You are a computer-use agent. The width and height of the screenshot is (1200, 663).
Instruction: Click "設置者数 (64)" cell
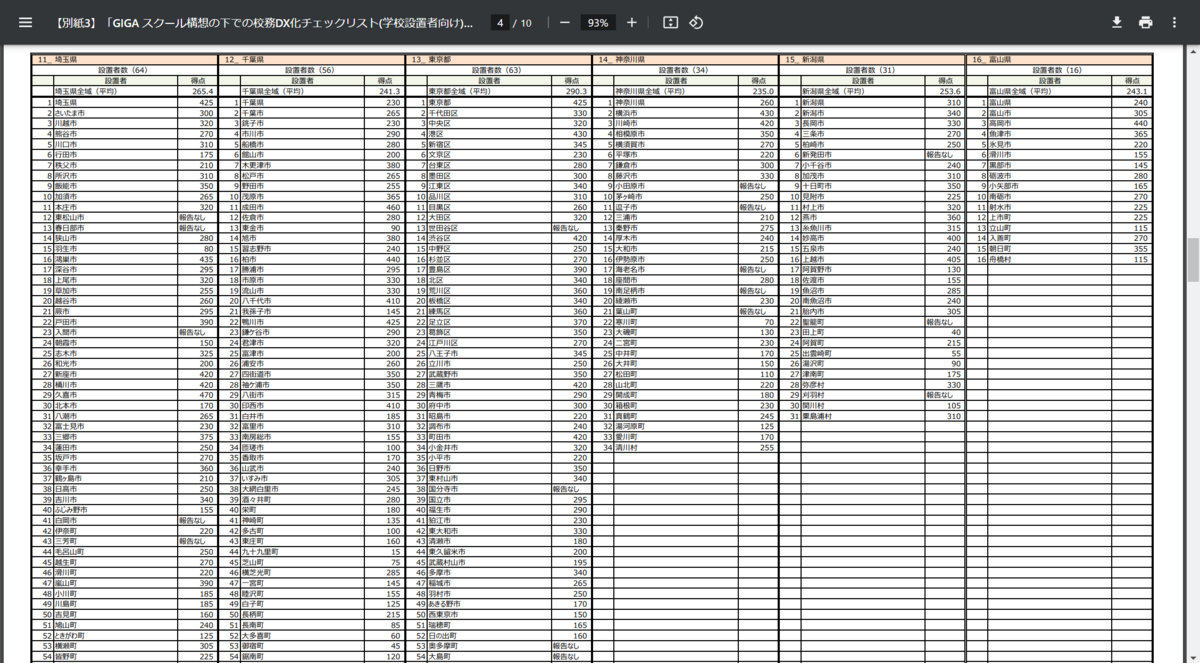pos(125,70)
